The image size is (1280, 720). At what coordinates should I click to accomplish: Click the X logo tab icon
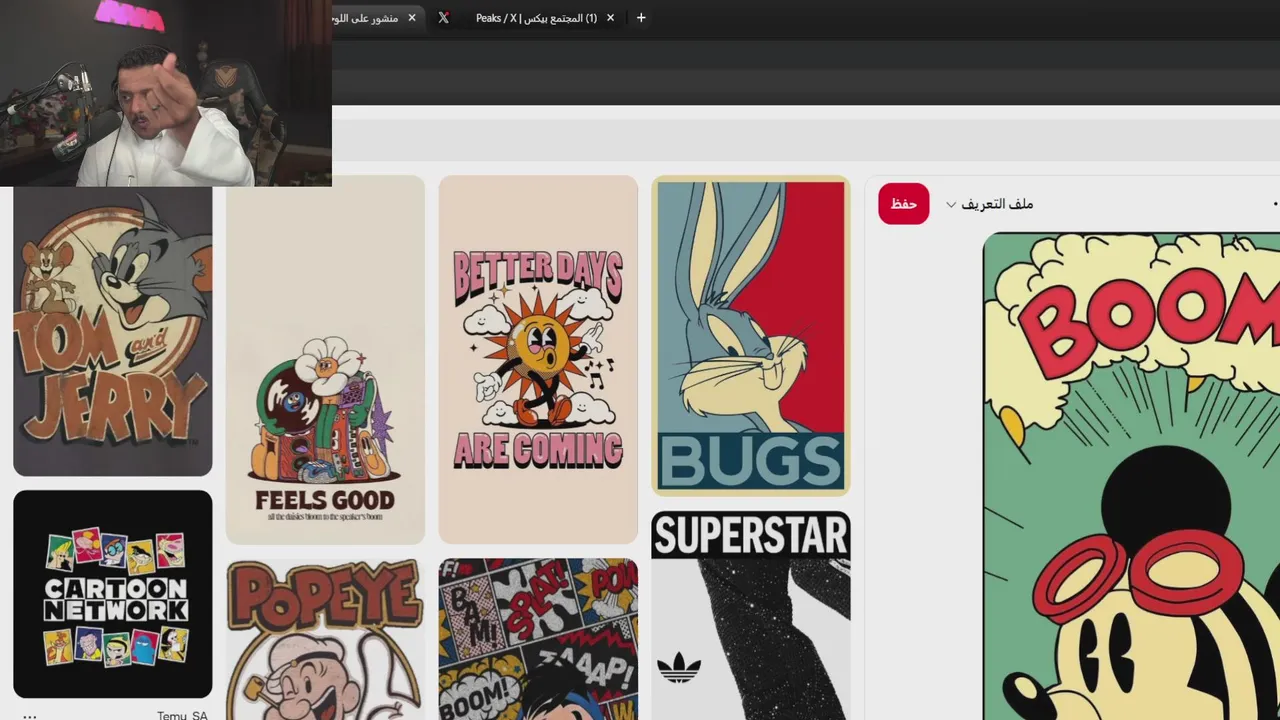click(443, 18)
